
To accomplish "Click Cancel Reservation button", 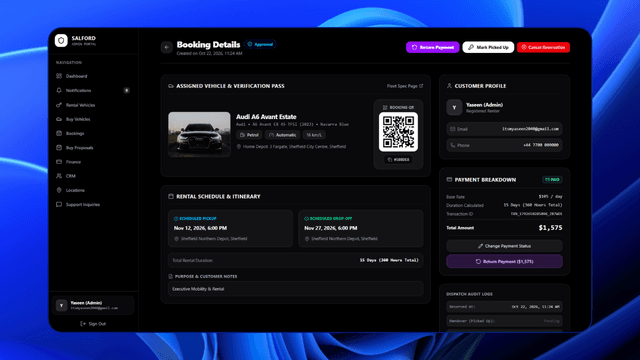I will (543, 47).
